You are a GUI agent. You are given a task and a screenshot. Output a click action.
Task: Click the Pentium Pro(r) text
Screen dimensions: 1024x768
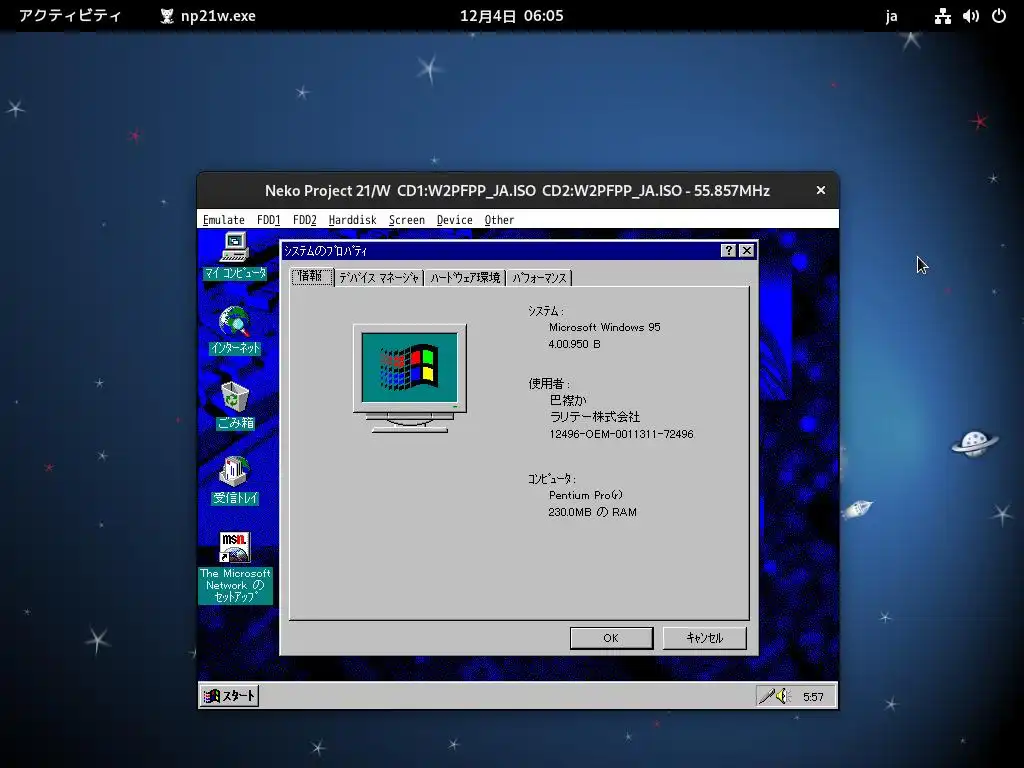click(x=586, y=495)
